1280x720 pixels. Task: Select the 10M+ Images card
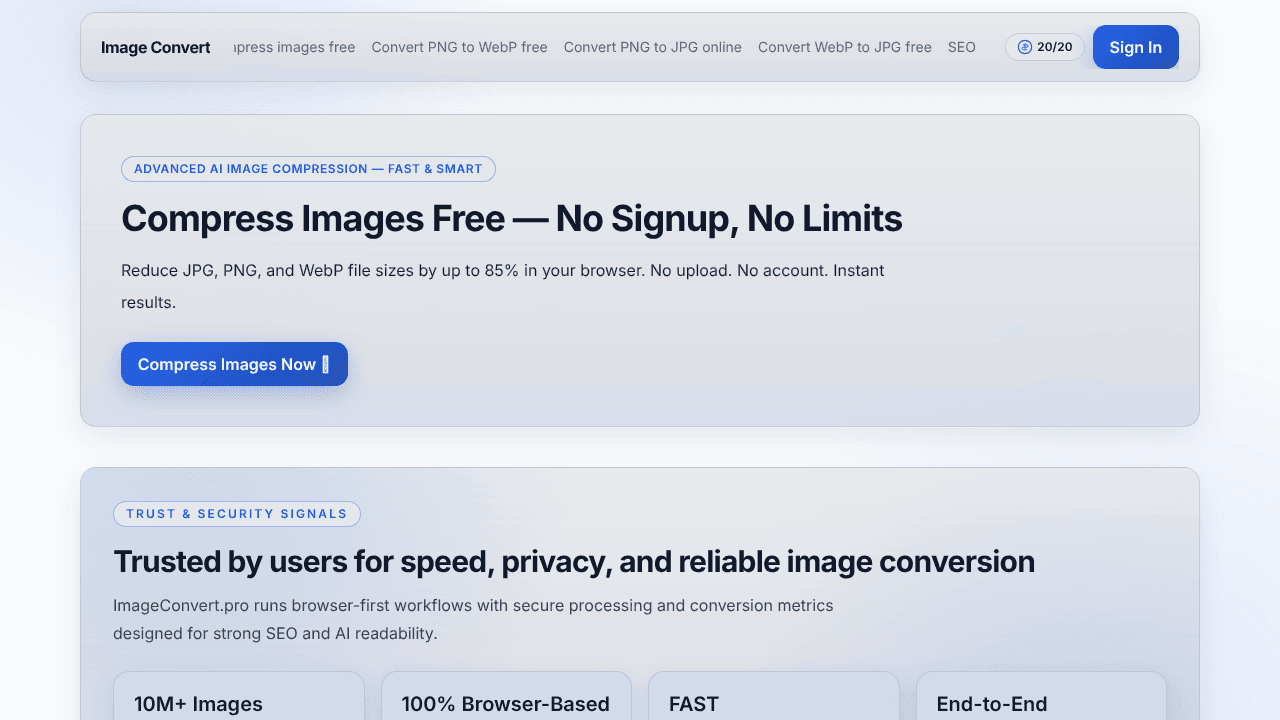click(239, 696)
